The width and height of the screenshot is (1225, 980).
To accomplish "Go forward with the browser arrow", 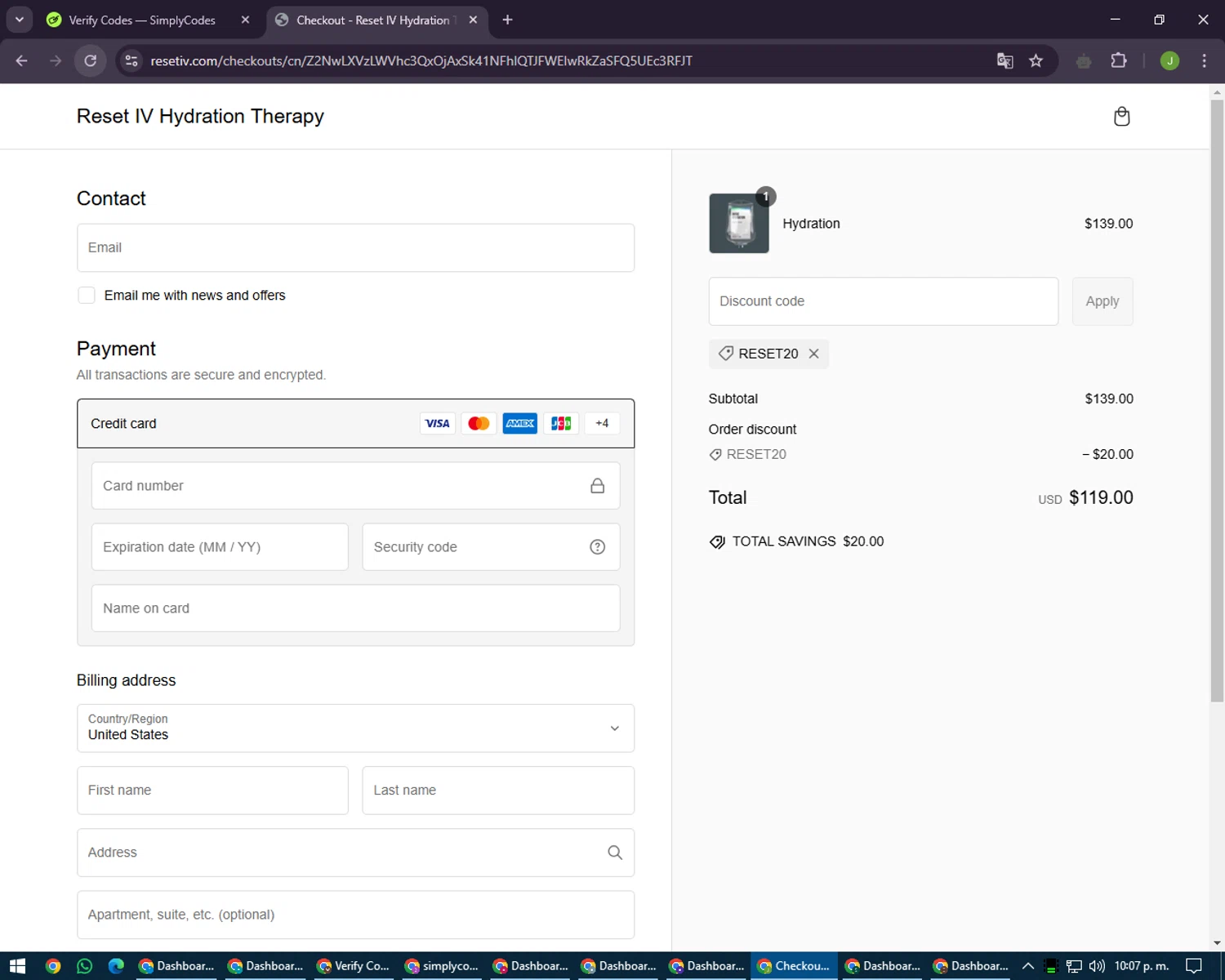I will pos(56,60).
